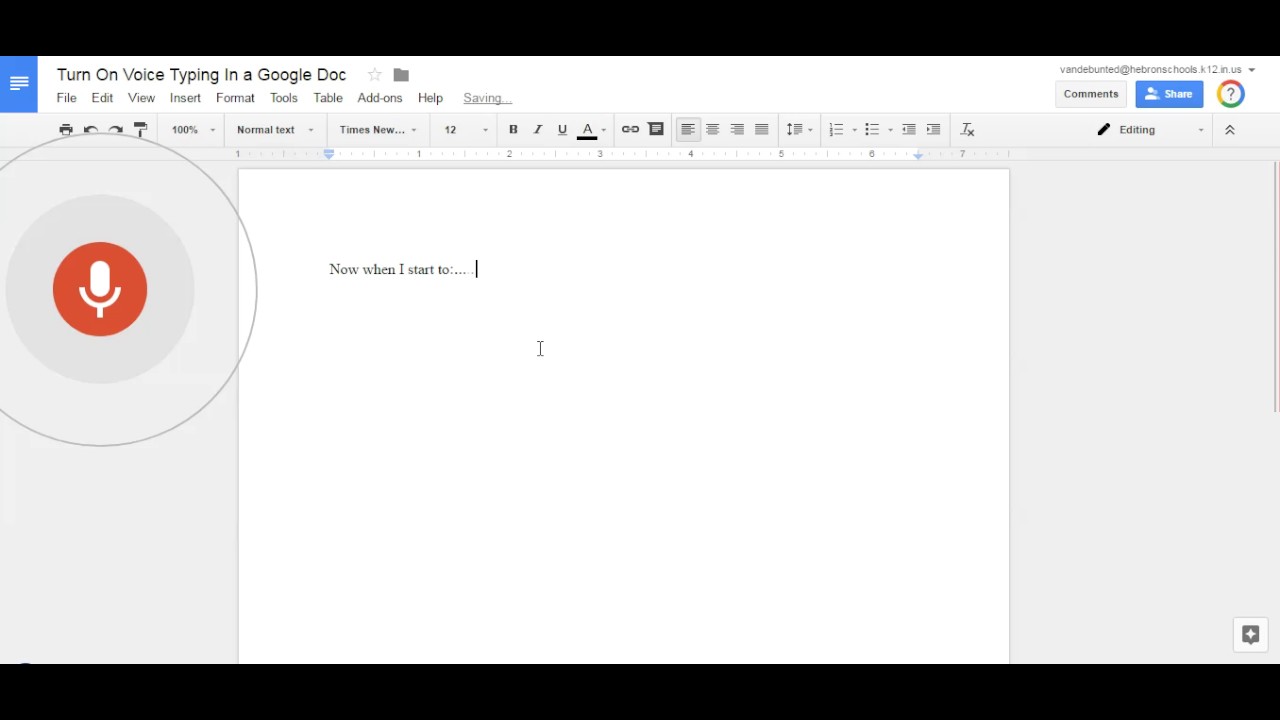Open the Explore button at bottom right

1250,635
